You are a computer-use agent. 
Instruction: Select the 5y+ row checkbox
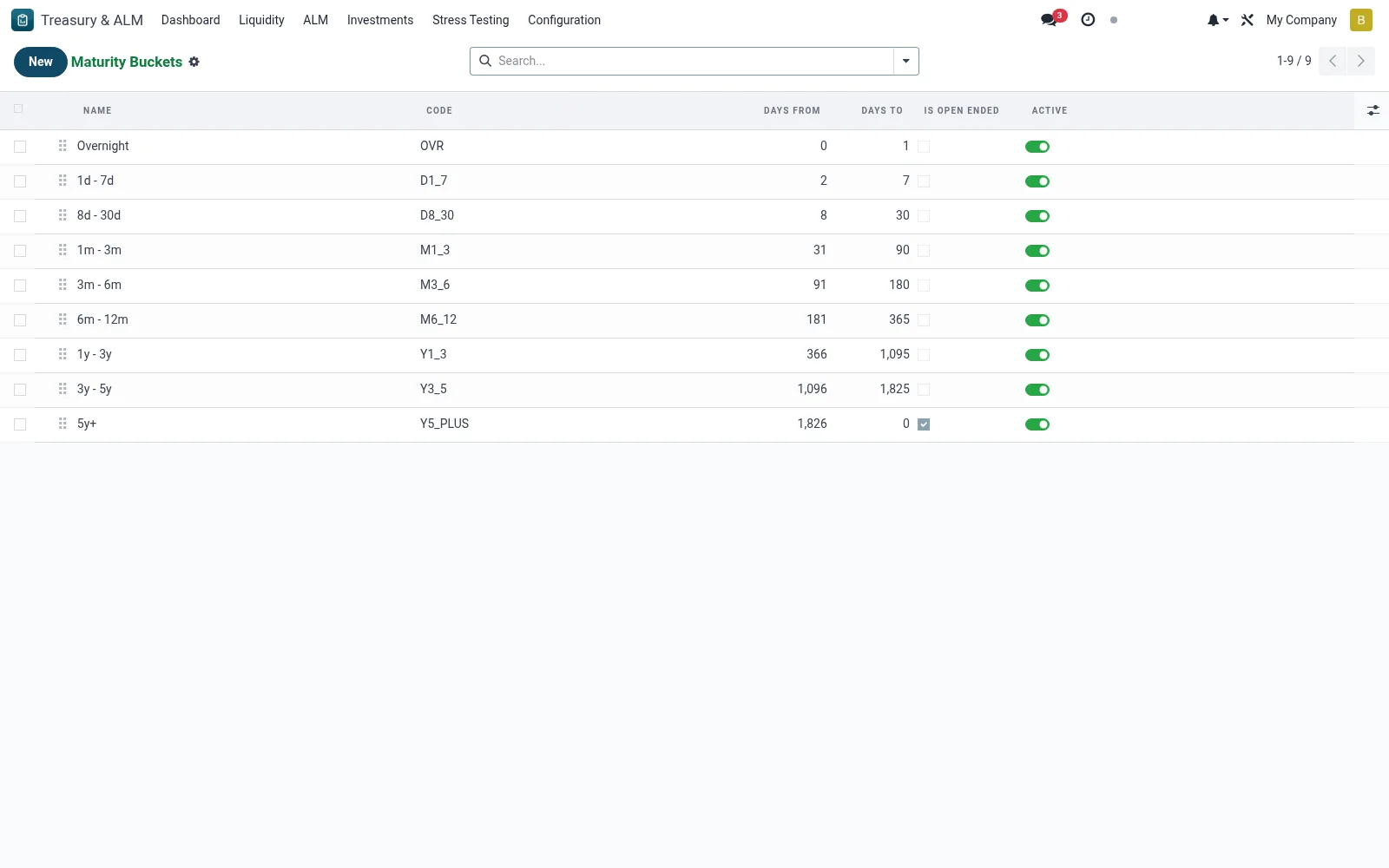click(x=20, y=424)
